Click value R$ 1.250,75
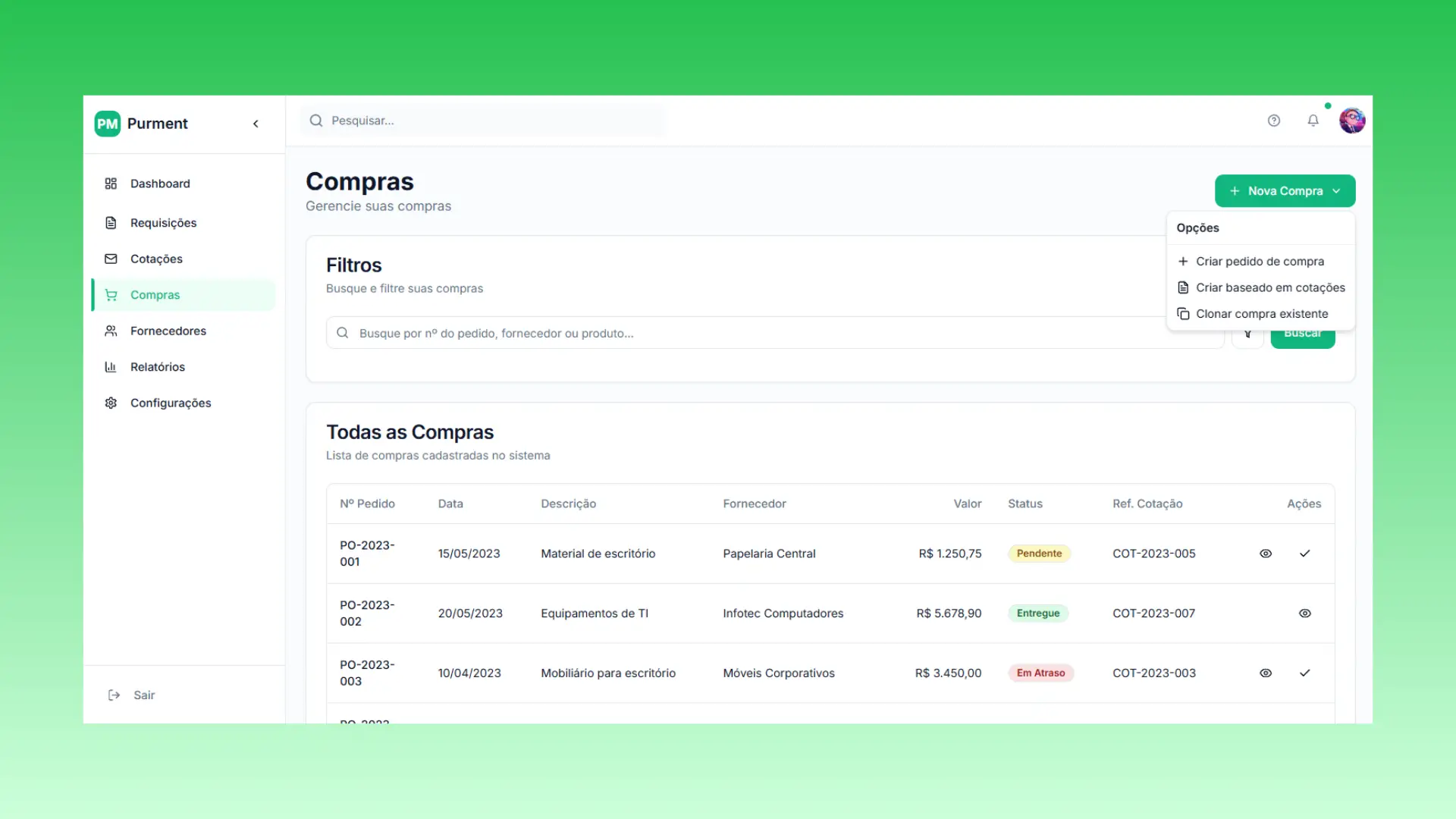1456x819 pixels. [x=949, y=554]
